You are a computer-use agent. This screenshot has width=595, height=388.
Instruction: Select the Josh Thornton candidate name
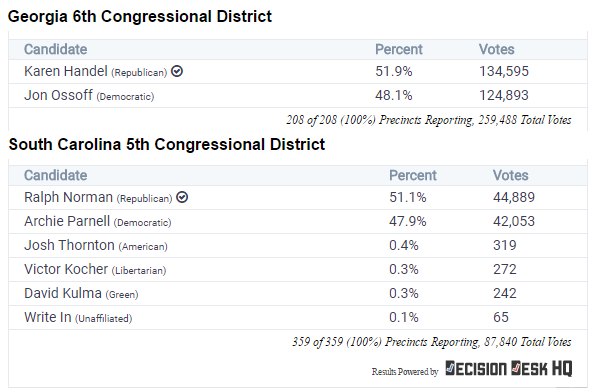point(69,245)
